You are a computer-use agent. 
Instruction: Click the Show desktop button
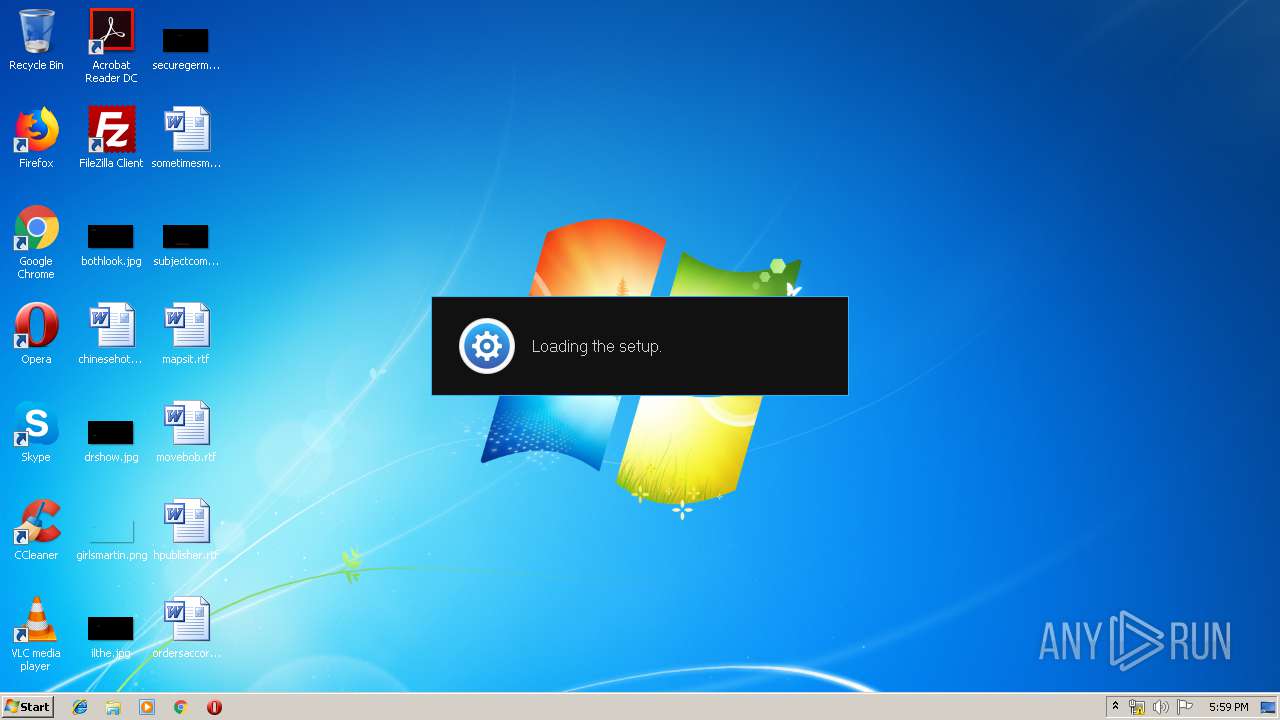1268,707
